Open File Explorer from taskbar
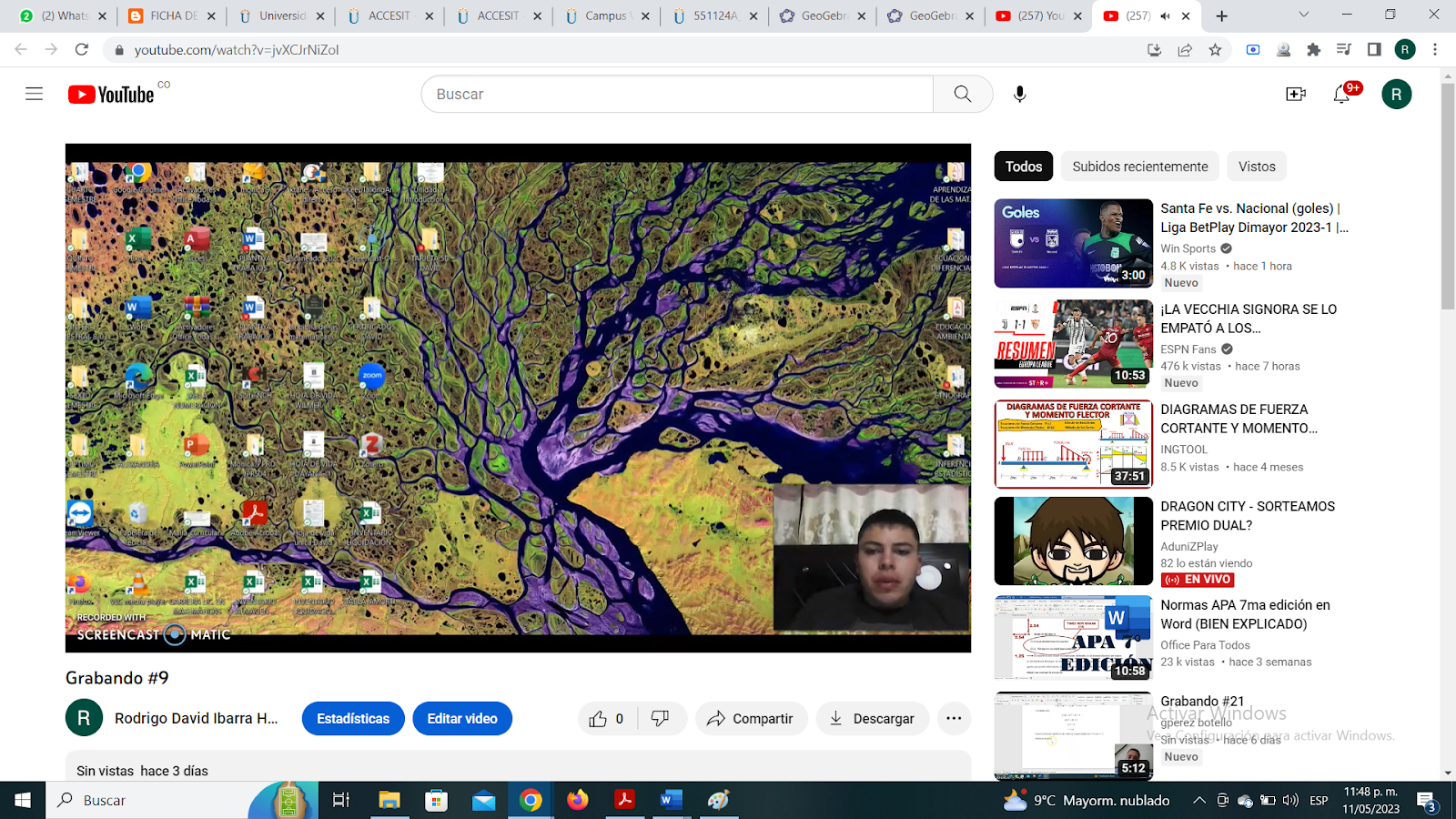Screen dimensions: 1456x819 389,800
